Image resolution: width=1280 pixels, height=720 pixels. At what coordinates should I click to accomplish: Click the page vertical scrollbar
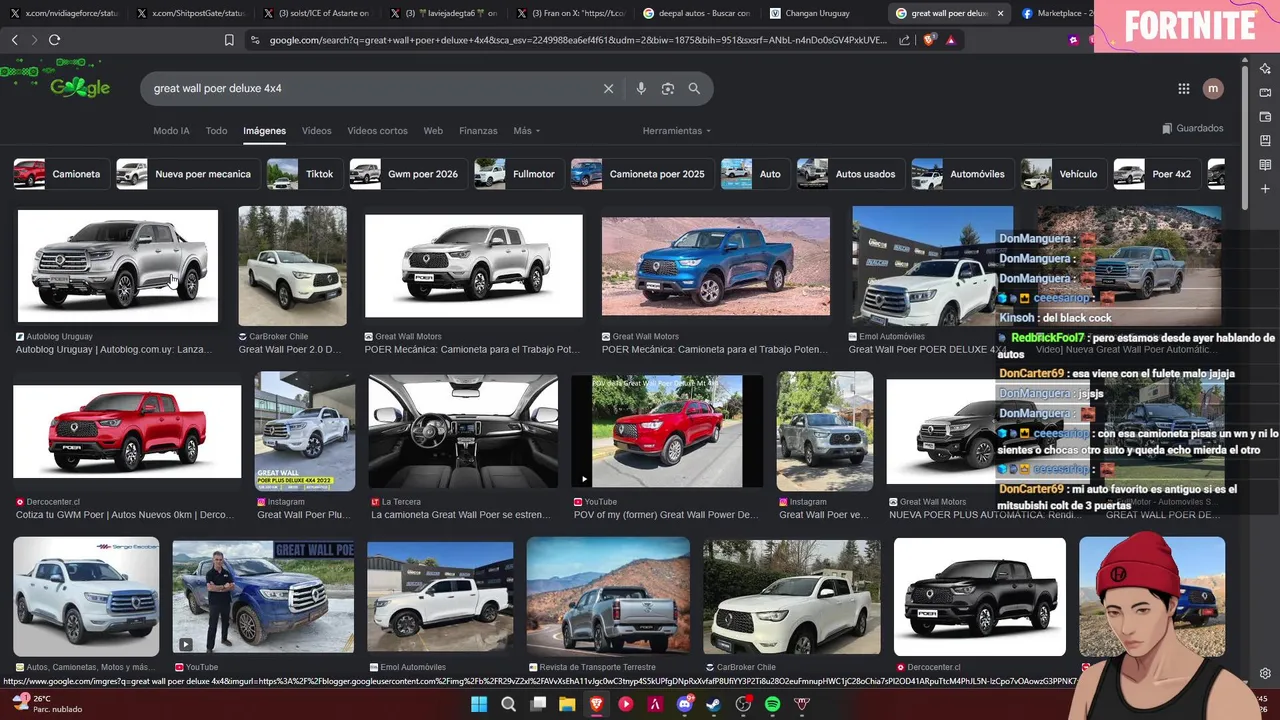[x=1244, y=140]
